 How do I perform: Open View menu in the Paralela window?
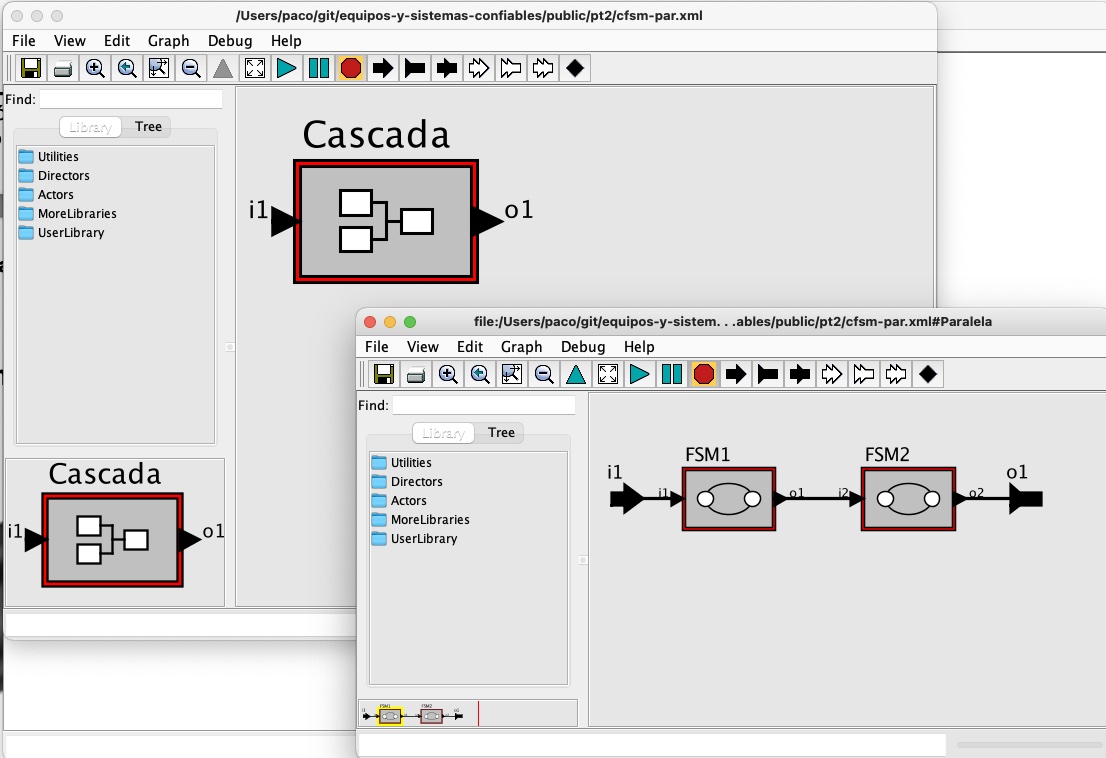[x=423, y=347]
